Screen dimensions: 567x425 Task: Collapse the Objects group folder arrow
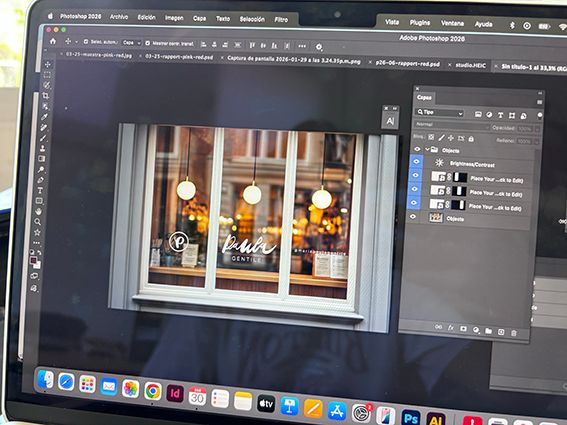pos(427,149)
